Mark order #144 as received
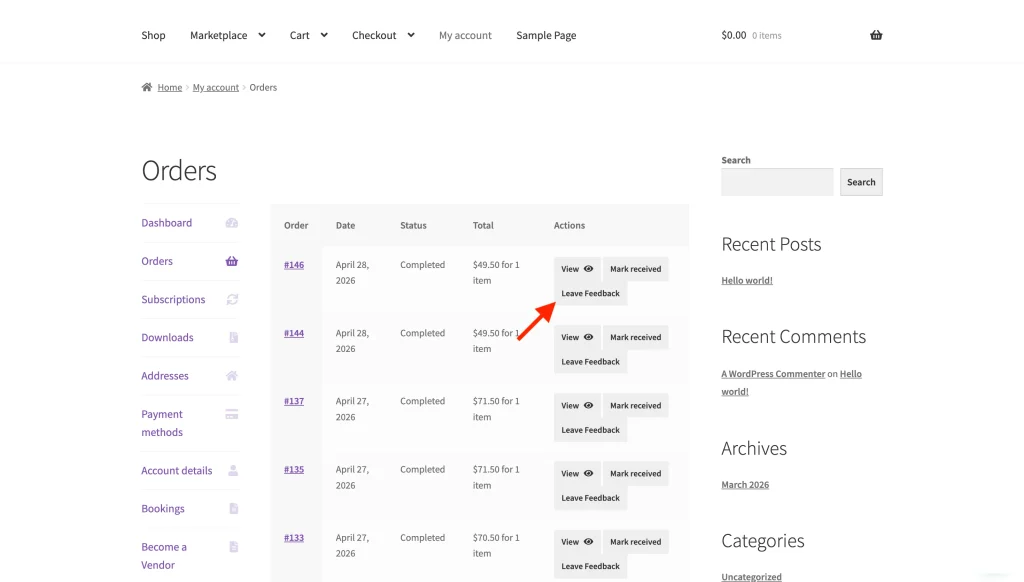The width and height of the screenshot is (1024, 582). (635, 337)
